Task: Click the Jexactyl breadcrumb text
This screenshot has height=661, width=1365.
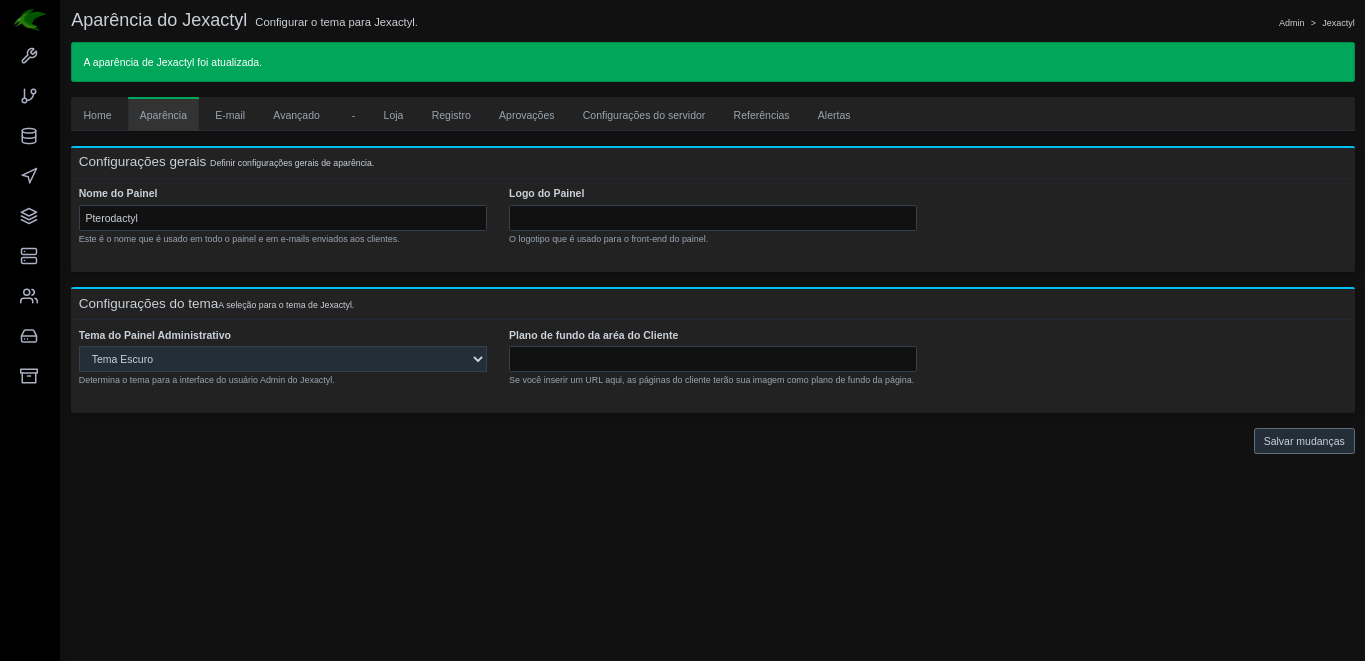Action: [x=1338, y=23]
